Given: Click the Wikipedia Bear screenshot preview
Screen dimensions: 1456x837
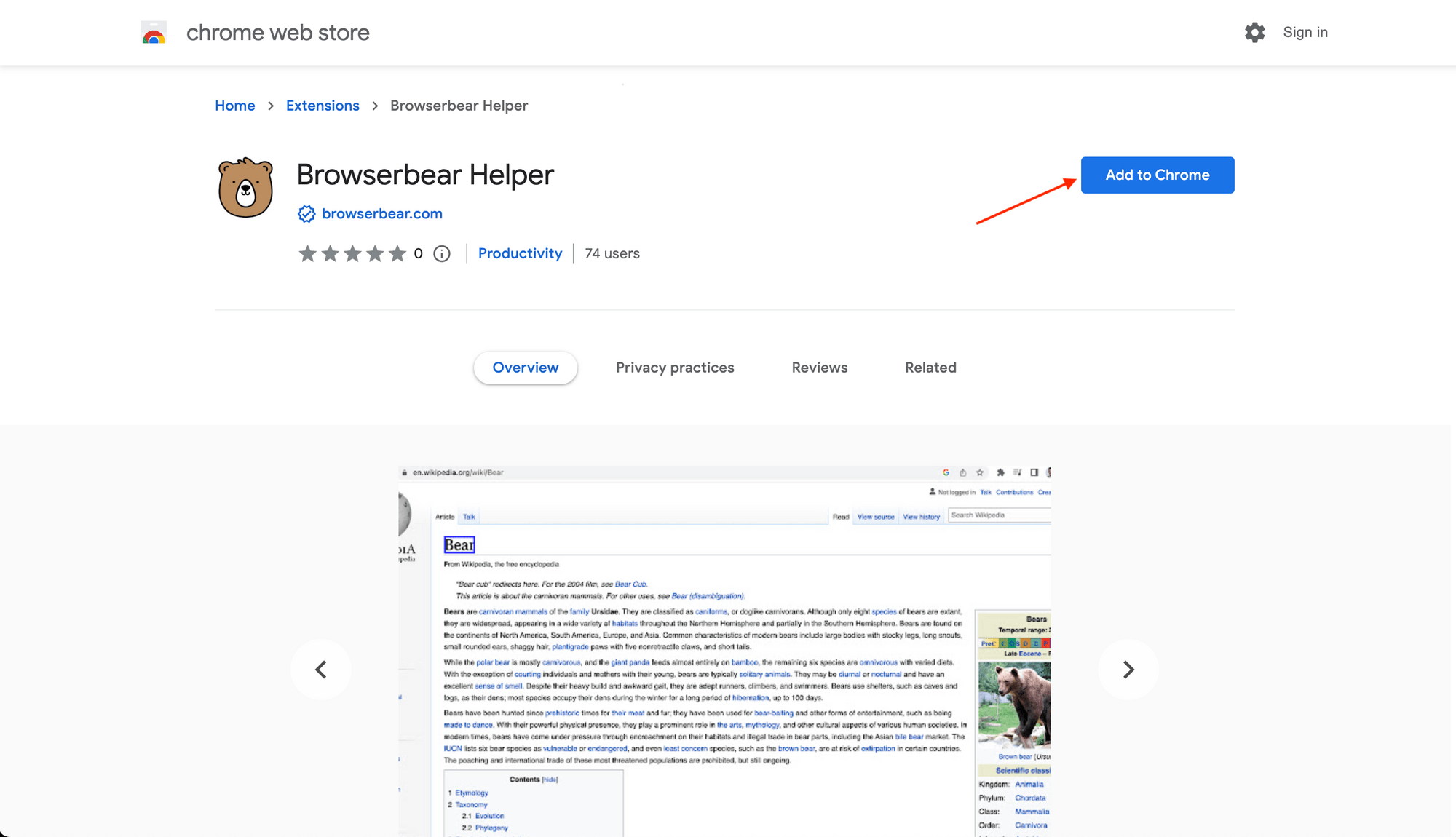Looking at the screenshot, I should 724,650.
